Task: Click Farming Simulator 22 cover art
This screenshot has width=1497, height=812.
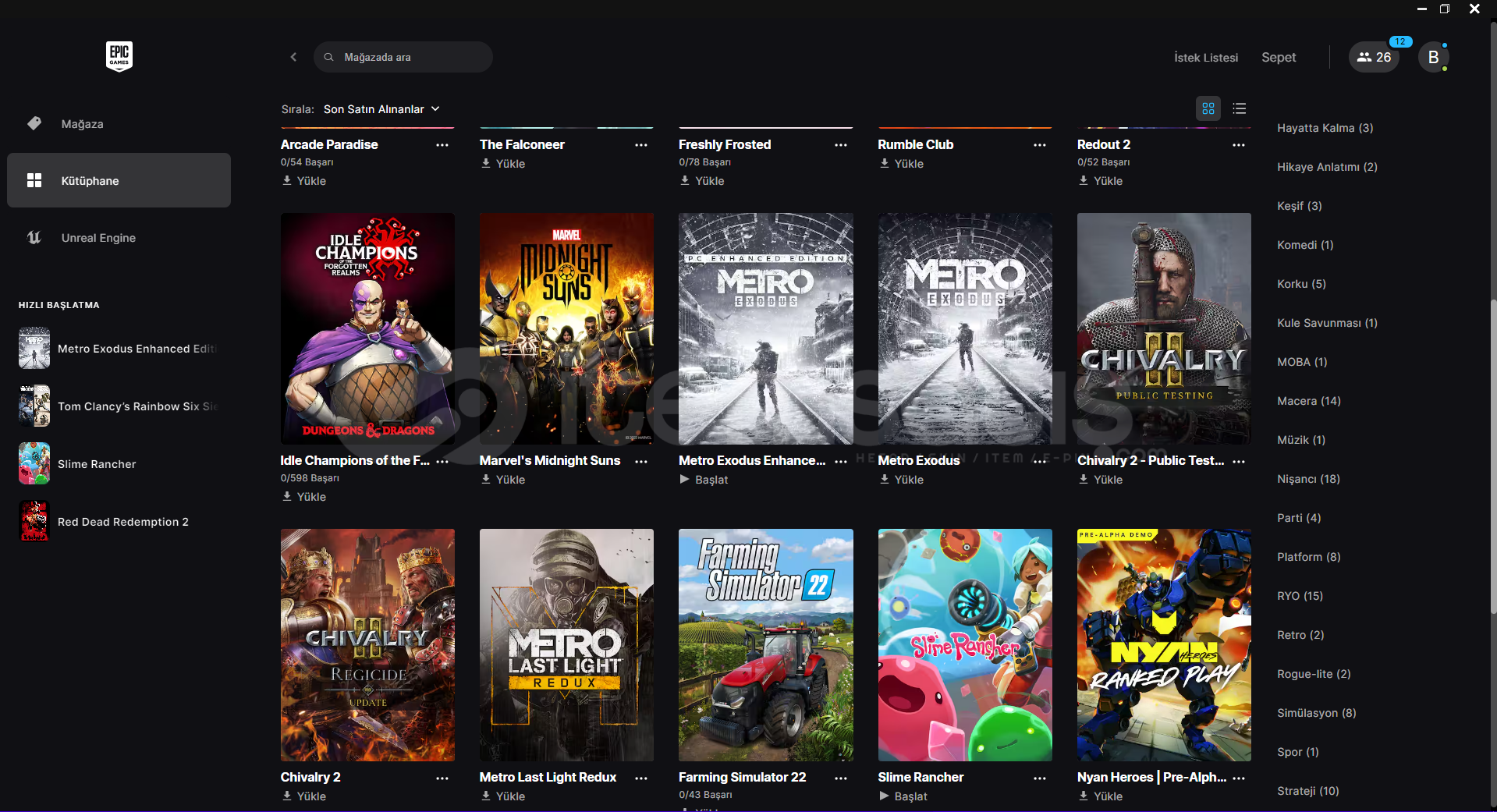Action: click(x=765, y=645)
